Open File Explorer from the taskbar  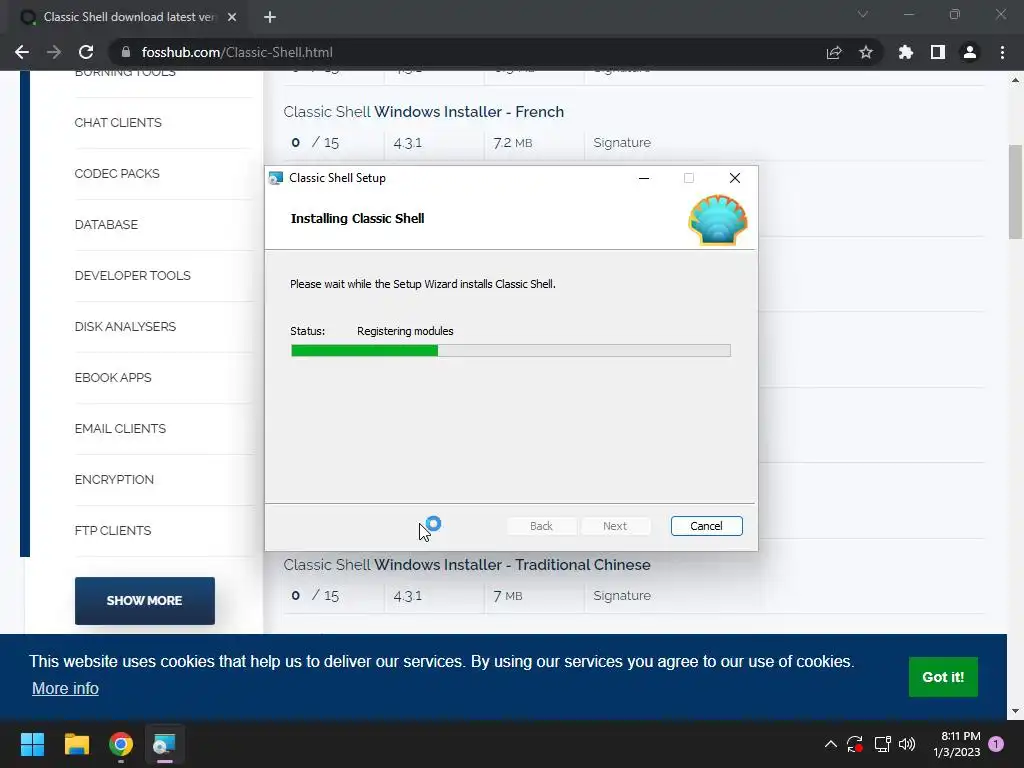coord(76,744)
